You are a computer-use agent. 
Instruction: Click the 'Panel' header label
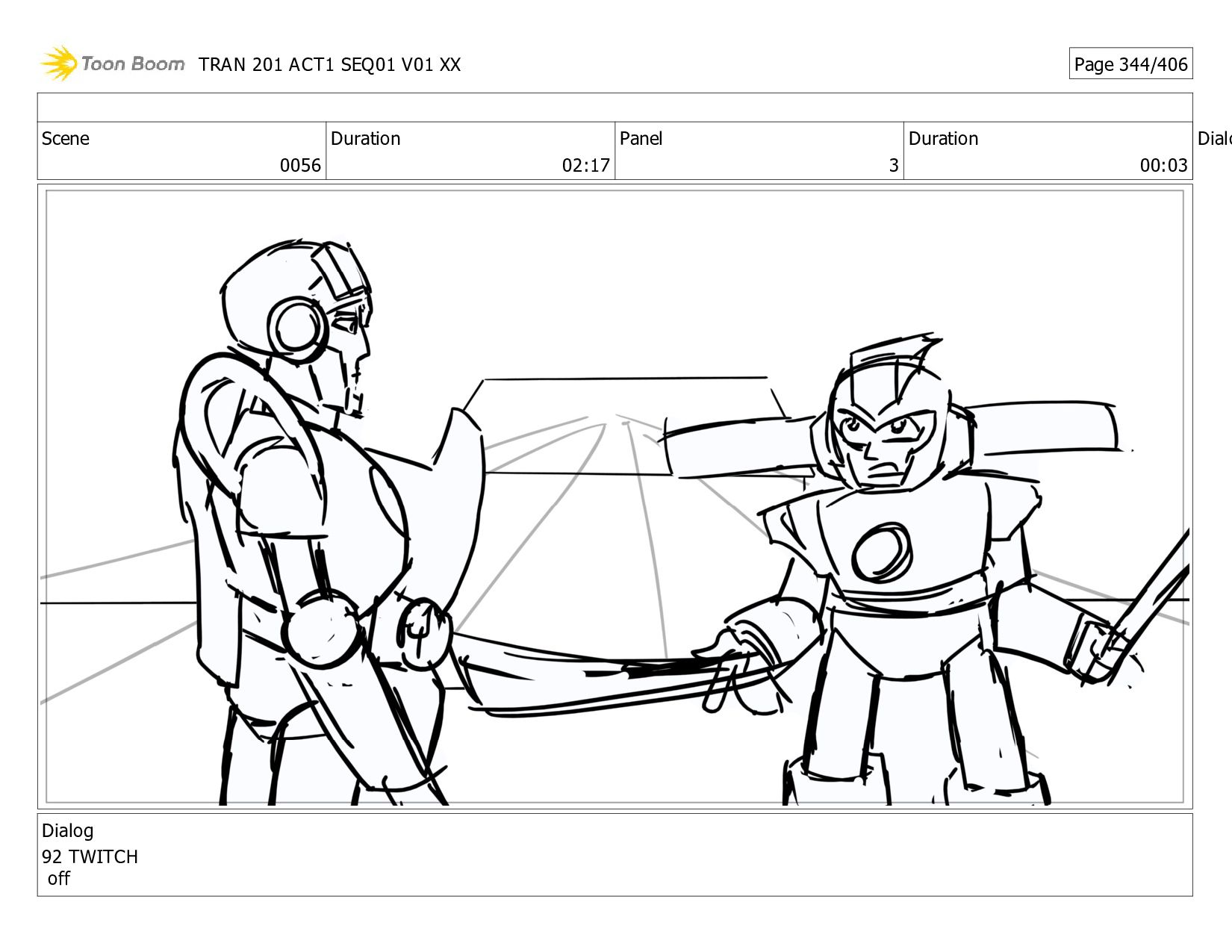pyautogui.click(x=641, y=139)
